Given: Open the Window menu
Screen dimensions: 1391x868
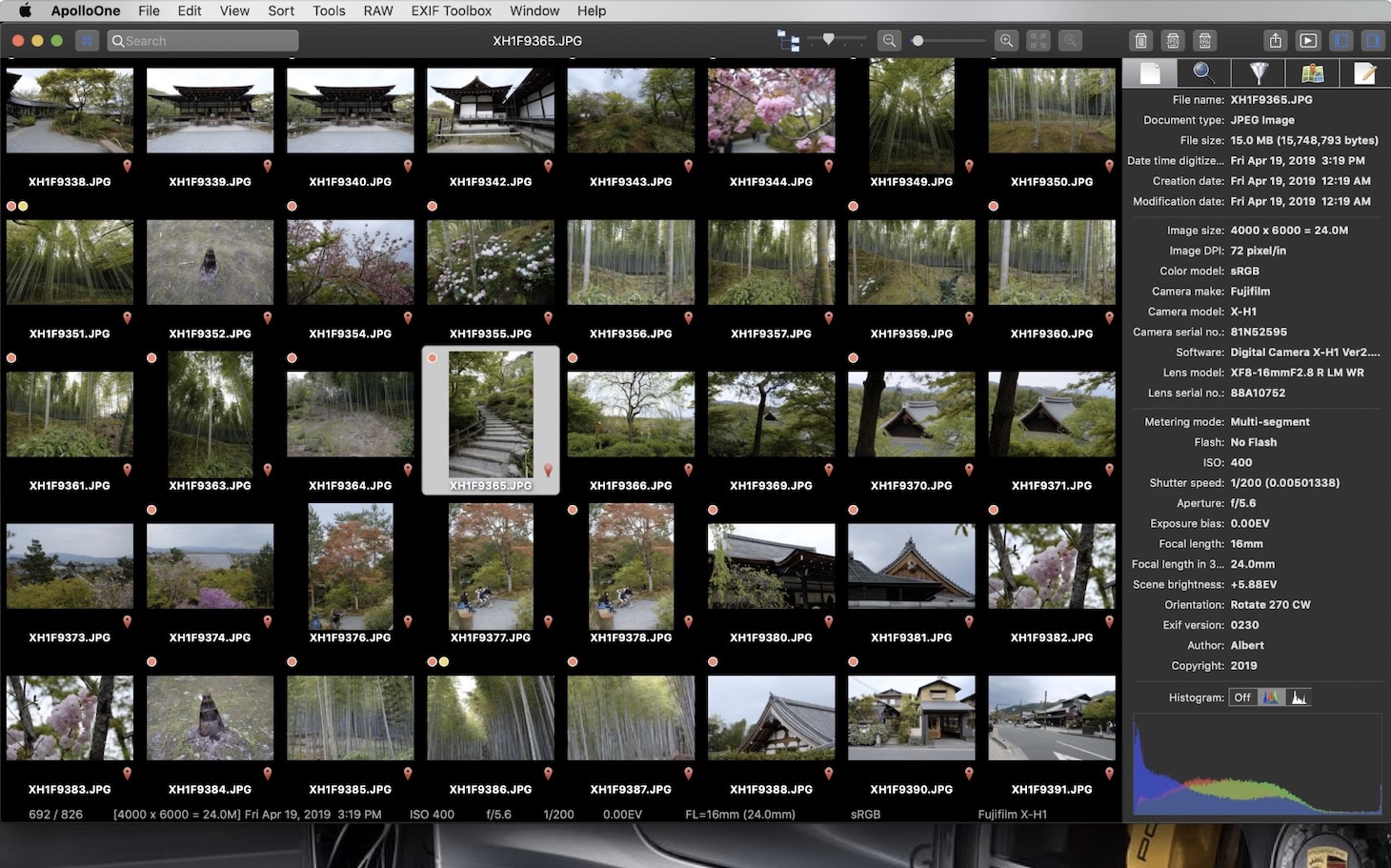Looking at the screenshot, I should point(534,10).
